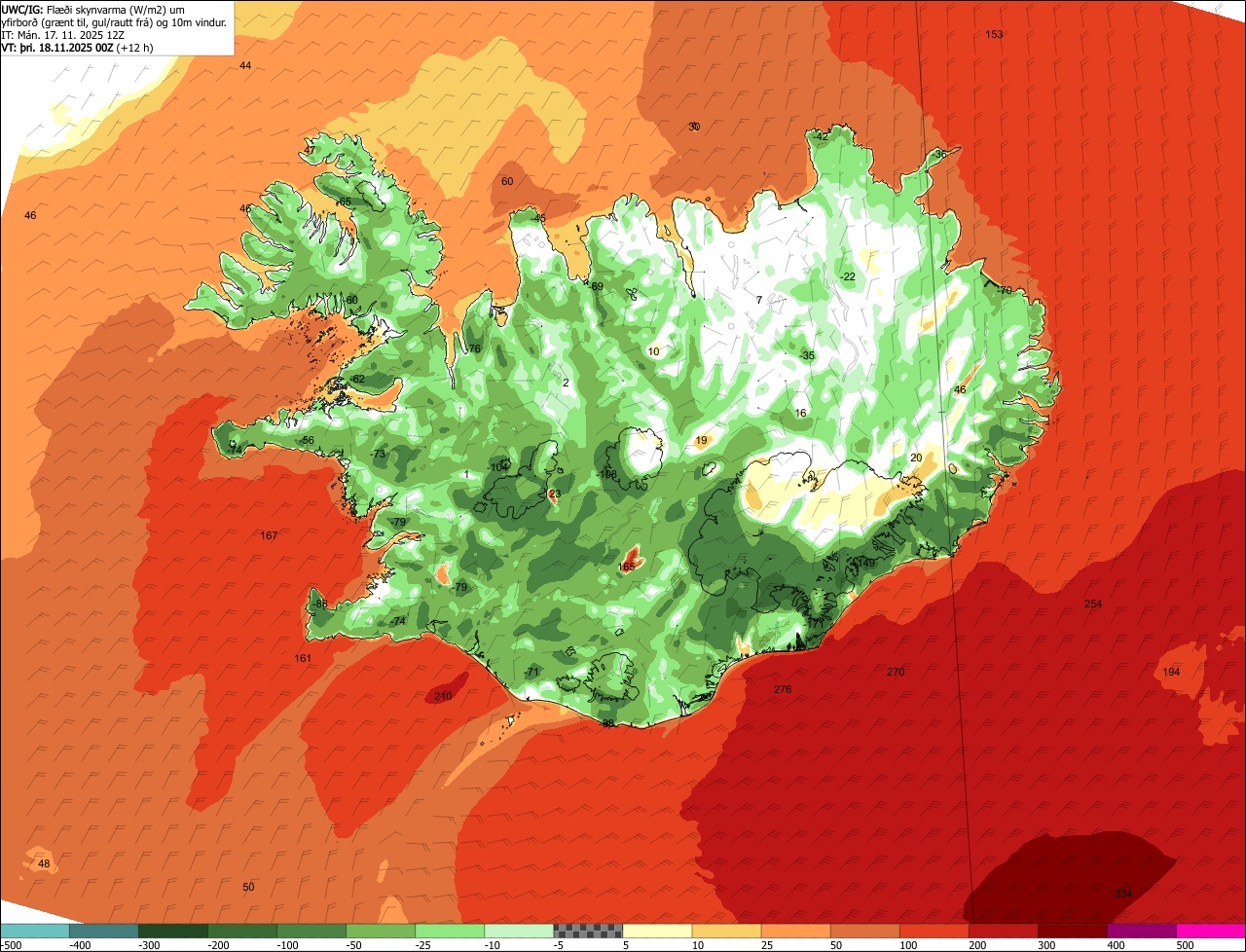
Task: Click the map value 69 in north Iceland
Action: [x=598, y=286]
